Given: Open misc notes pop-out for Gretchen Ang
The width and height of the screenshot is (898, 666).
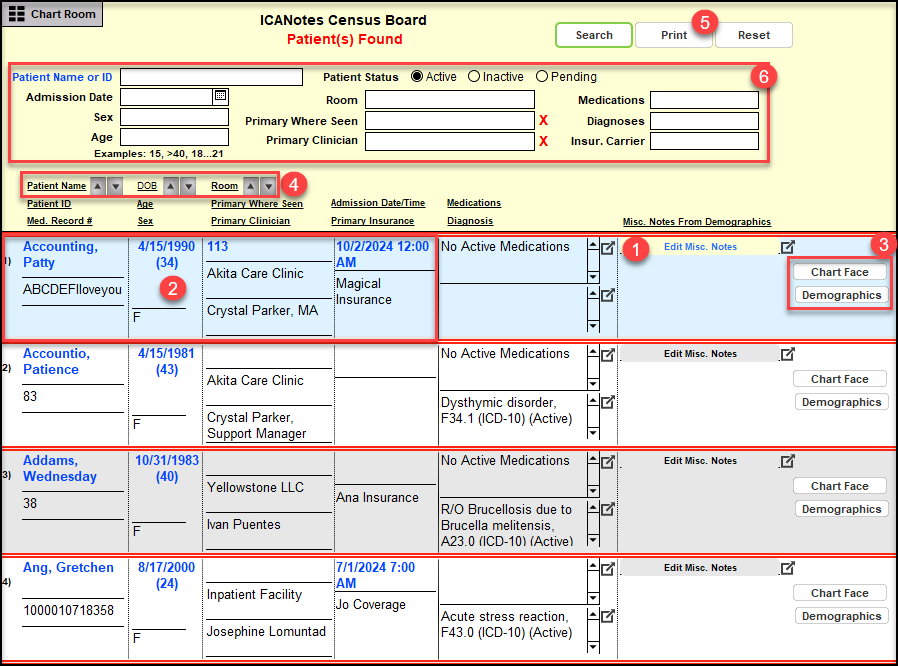Looking at the screenshot, I should click(x=788, y=568).
